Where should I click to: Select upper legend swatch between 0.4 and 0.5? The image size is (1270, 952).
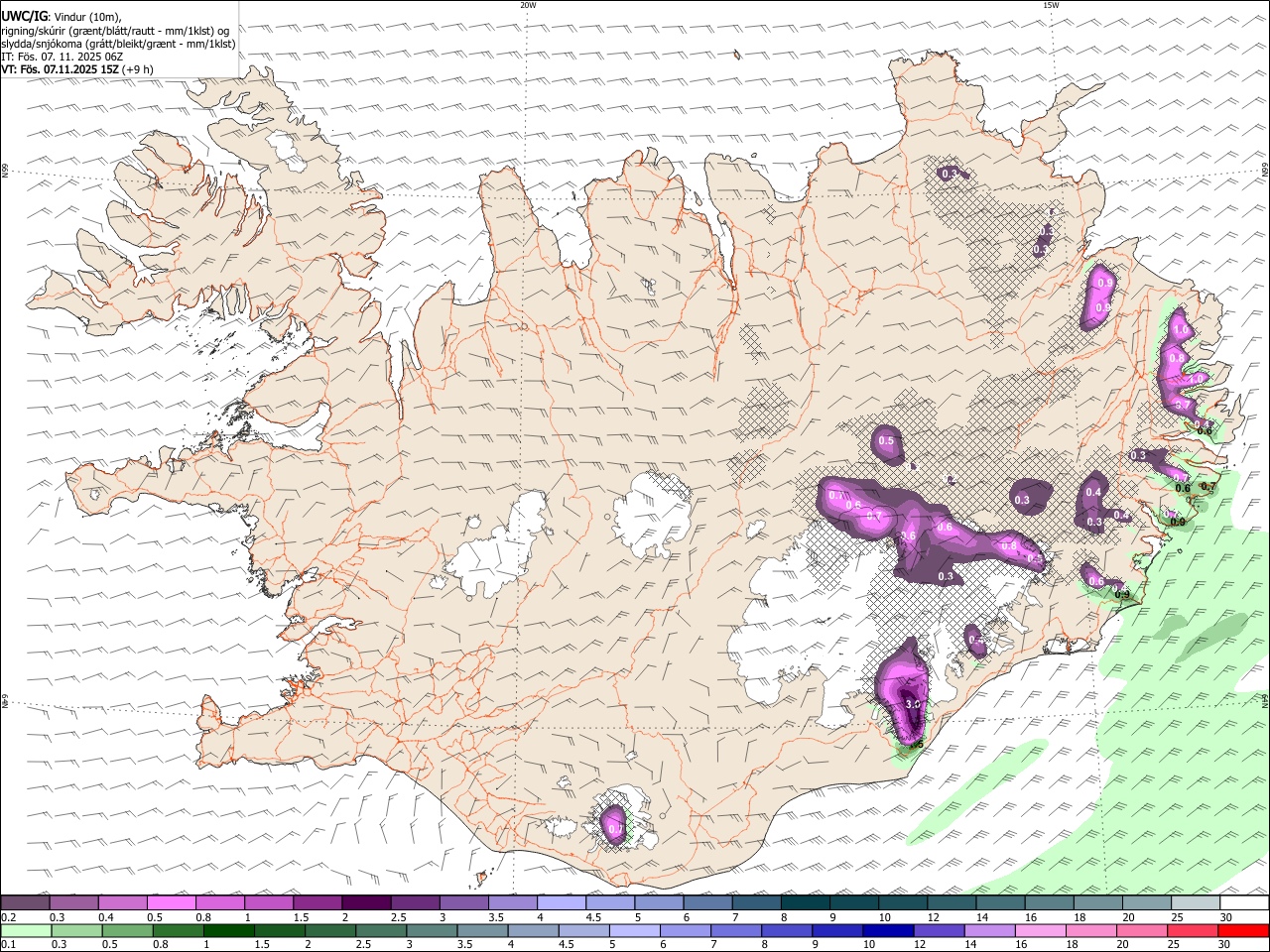click(x=123, y=902)
